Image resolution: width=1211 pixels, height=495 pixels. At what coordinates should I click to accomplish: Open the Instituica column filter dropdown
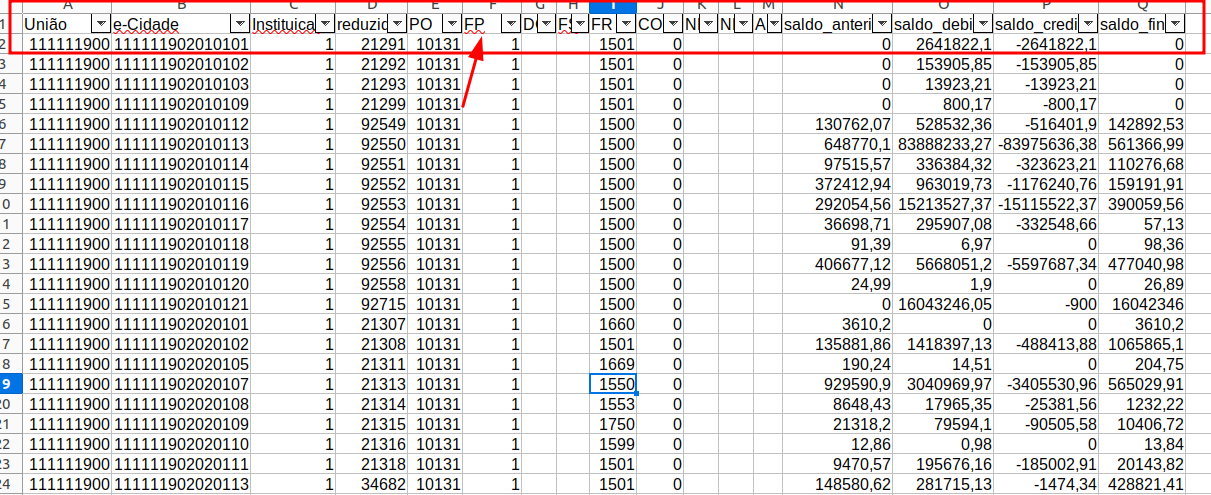[x=324, y=23]
